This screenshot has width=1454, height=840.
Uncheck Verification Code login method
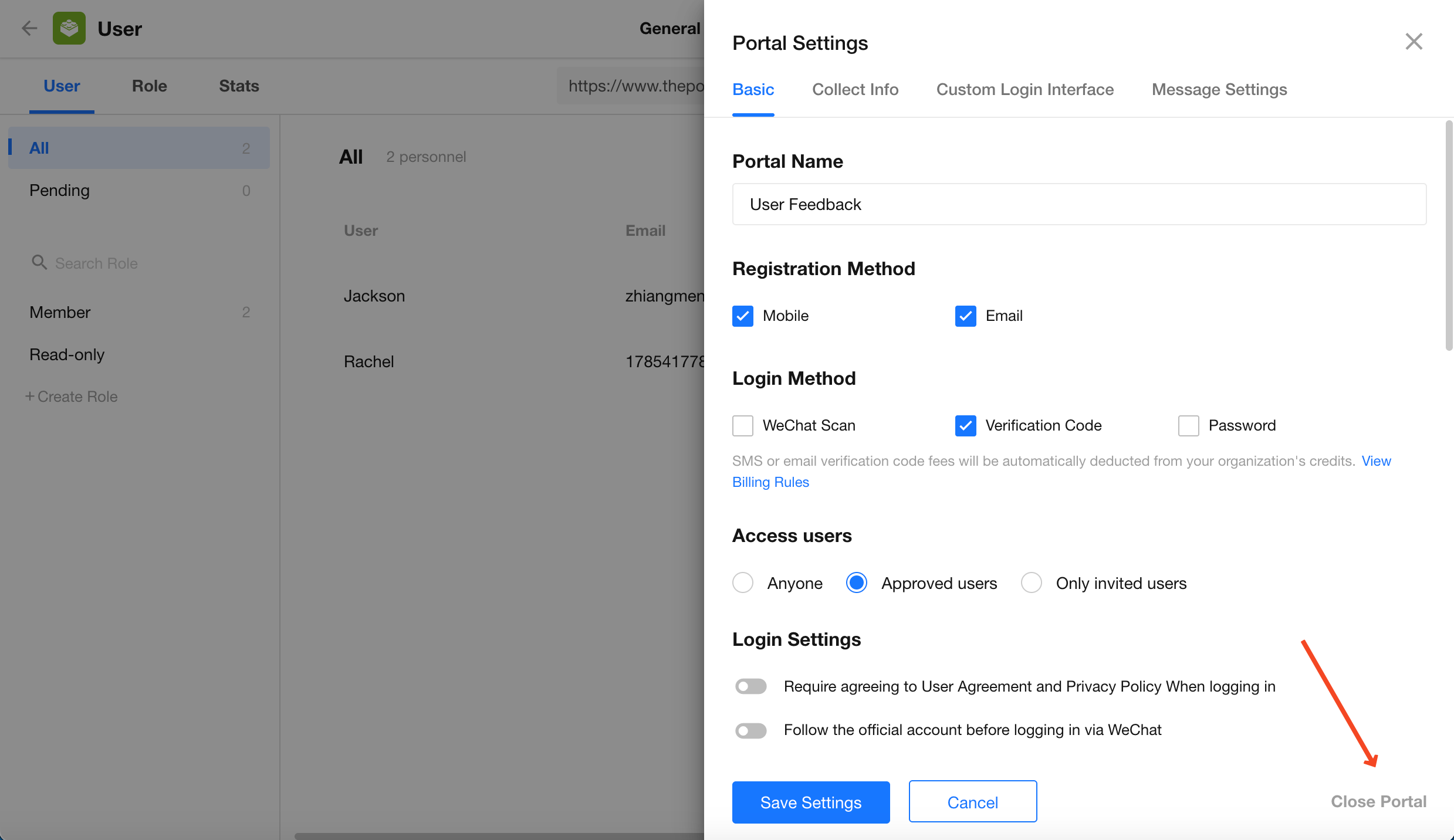click(966, 425)
